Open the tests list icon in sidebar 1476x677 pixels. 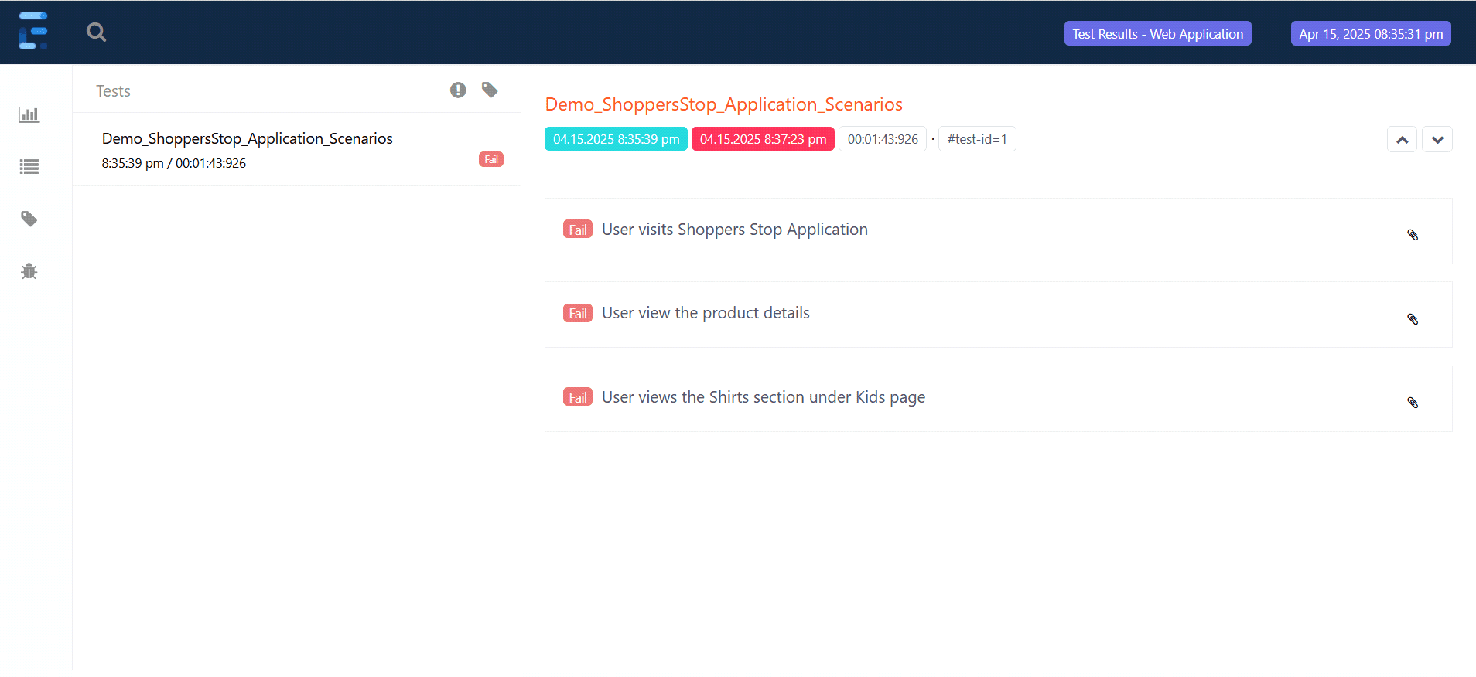(x=29, y=167)
